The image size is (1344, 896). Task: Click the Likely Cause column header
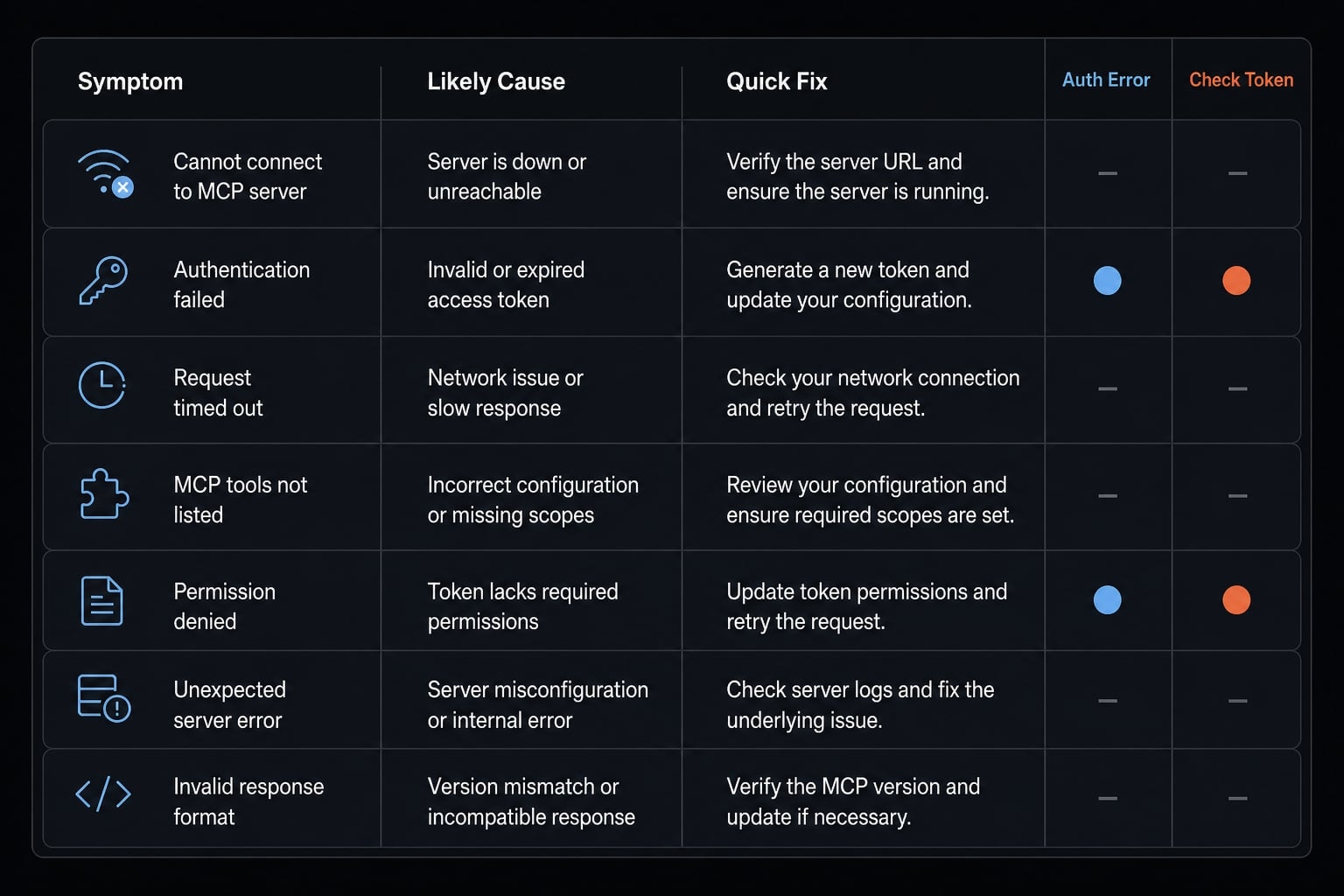point(496,81)
